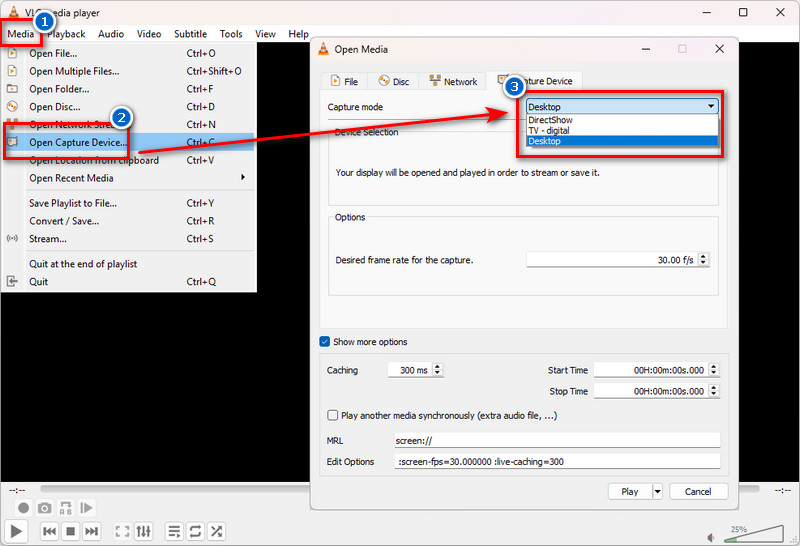The width and height of the screenshot is (800, 546).
Task: Go to the previous media track
Action: click(49, 531)
